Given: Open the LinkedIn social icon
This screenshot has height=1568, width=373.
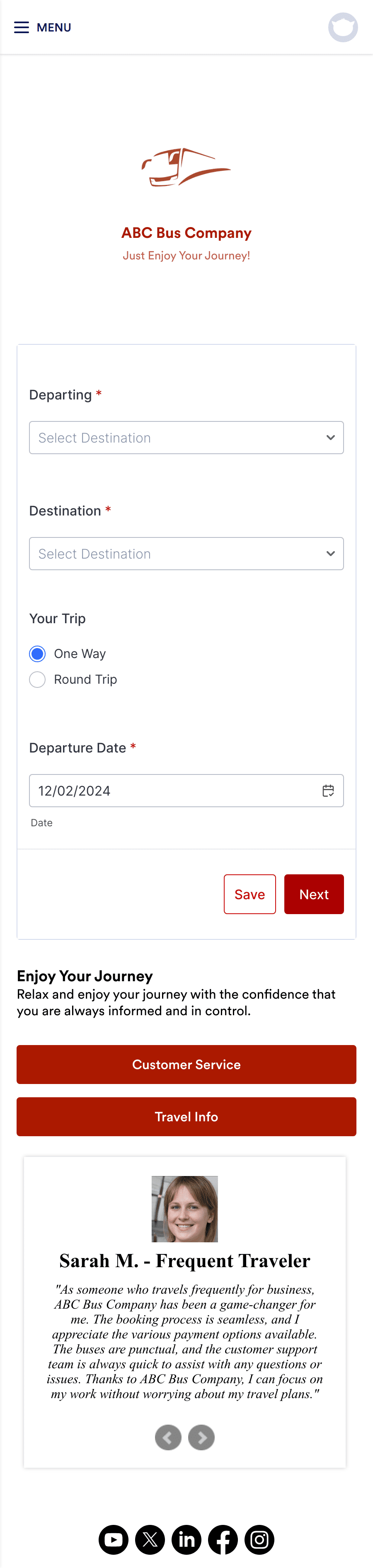Looking at the screenshot, I should 186,1539.
